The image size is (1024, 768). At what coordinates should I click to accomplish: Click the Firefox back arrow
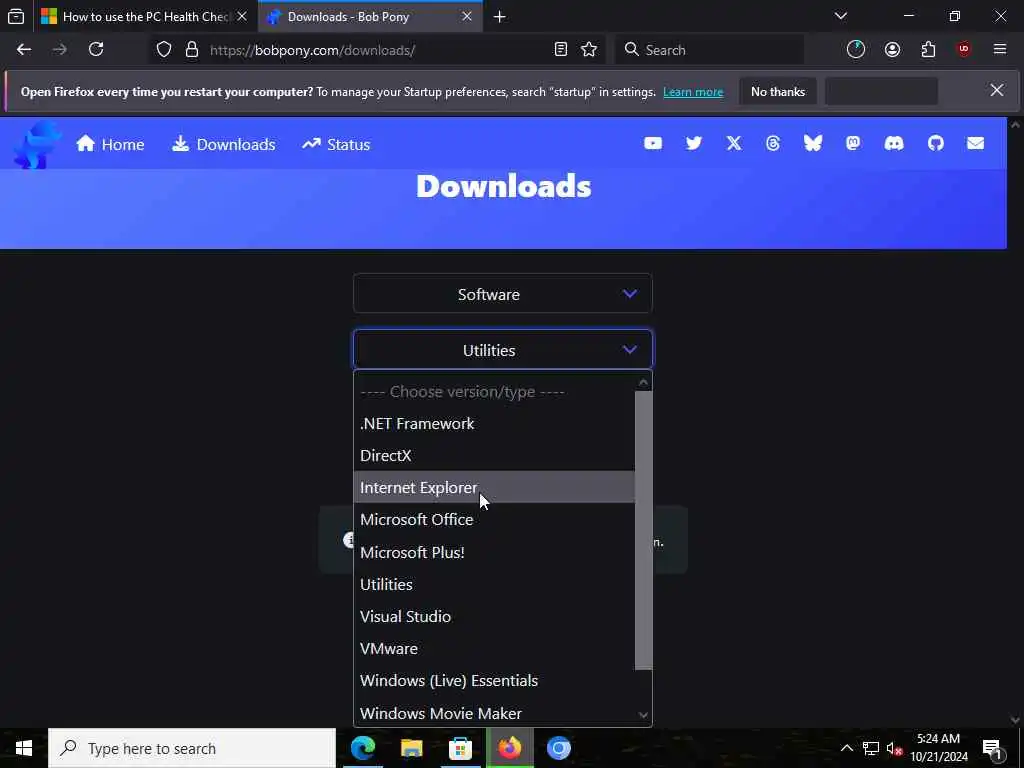click(x=24, y=50)
